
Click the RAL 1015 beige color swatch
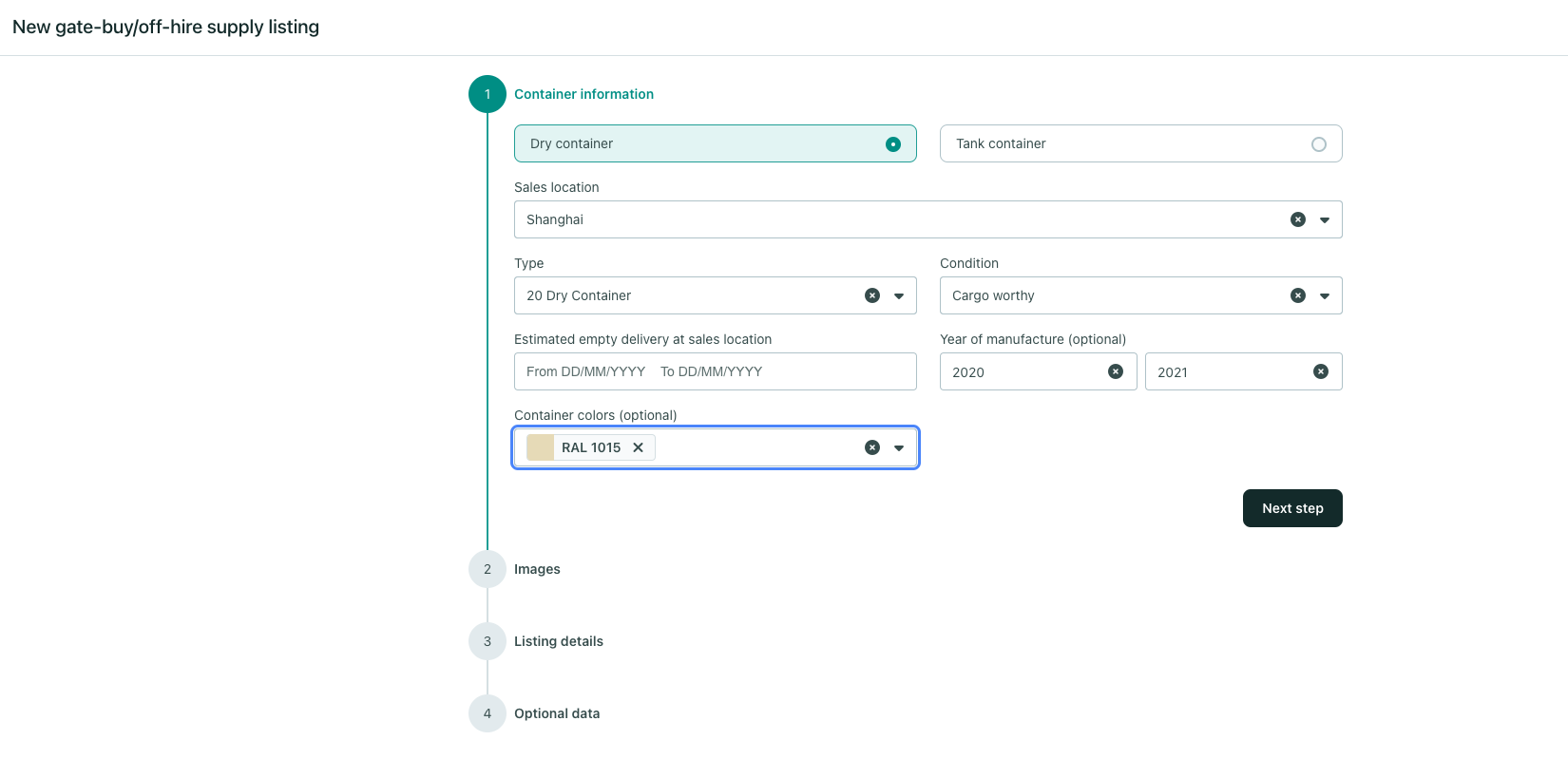pos(541,447)
